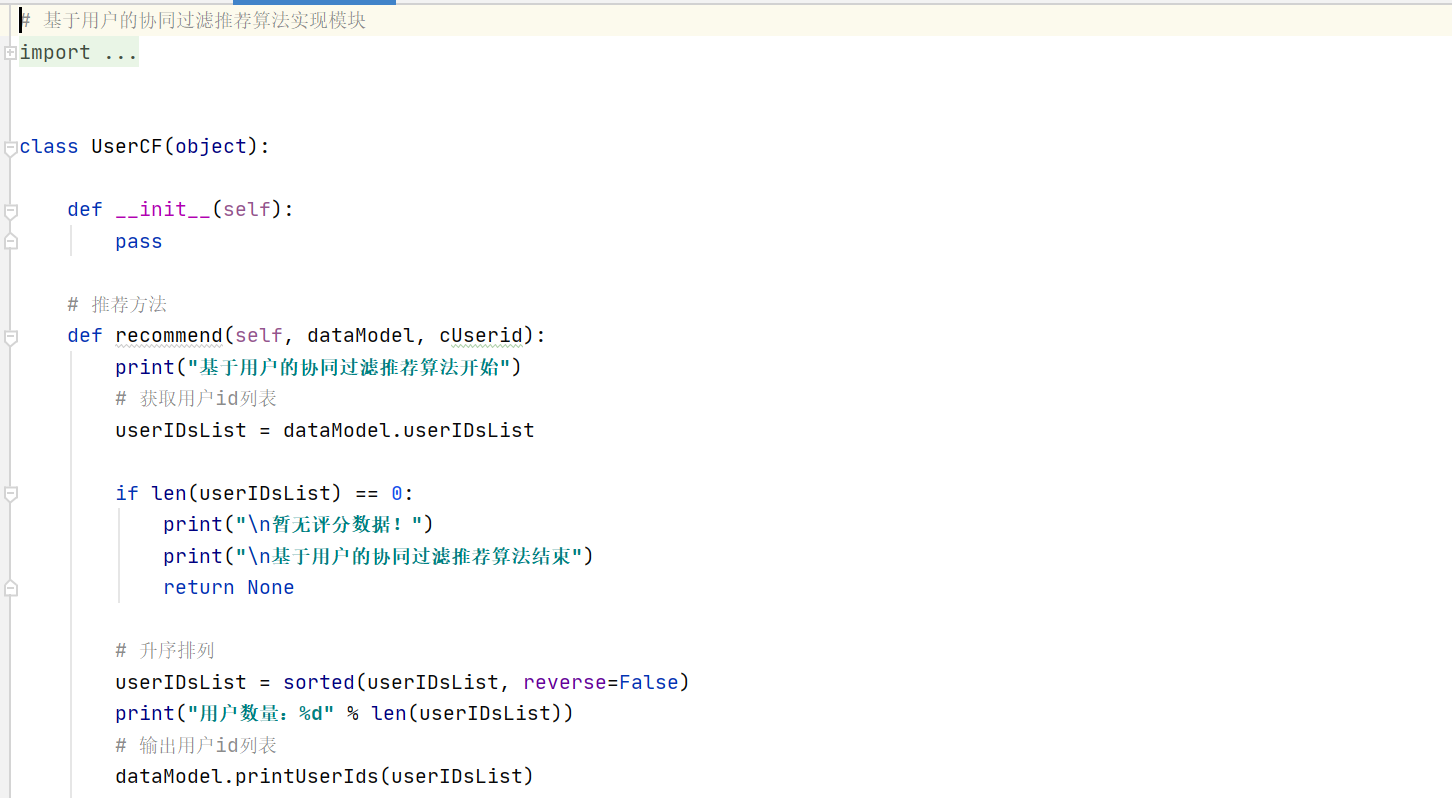Expand the folded import block plus marker
Image resolution: width=1452 pixels, height=798 pixels.
click(10, 52)
